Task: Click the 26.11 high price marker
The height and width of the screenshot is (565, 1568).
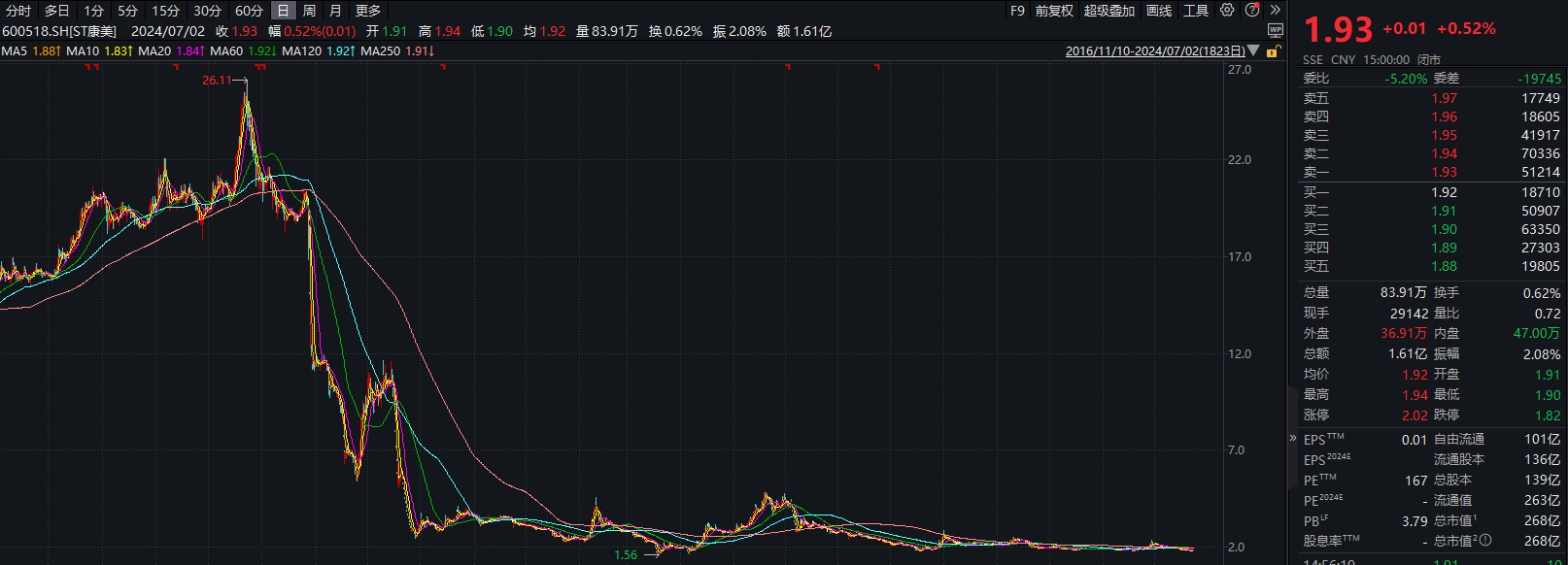Action: point(217,81)
